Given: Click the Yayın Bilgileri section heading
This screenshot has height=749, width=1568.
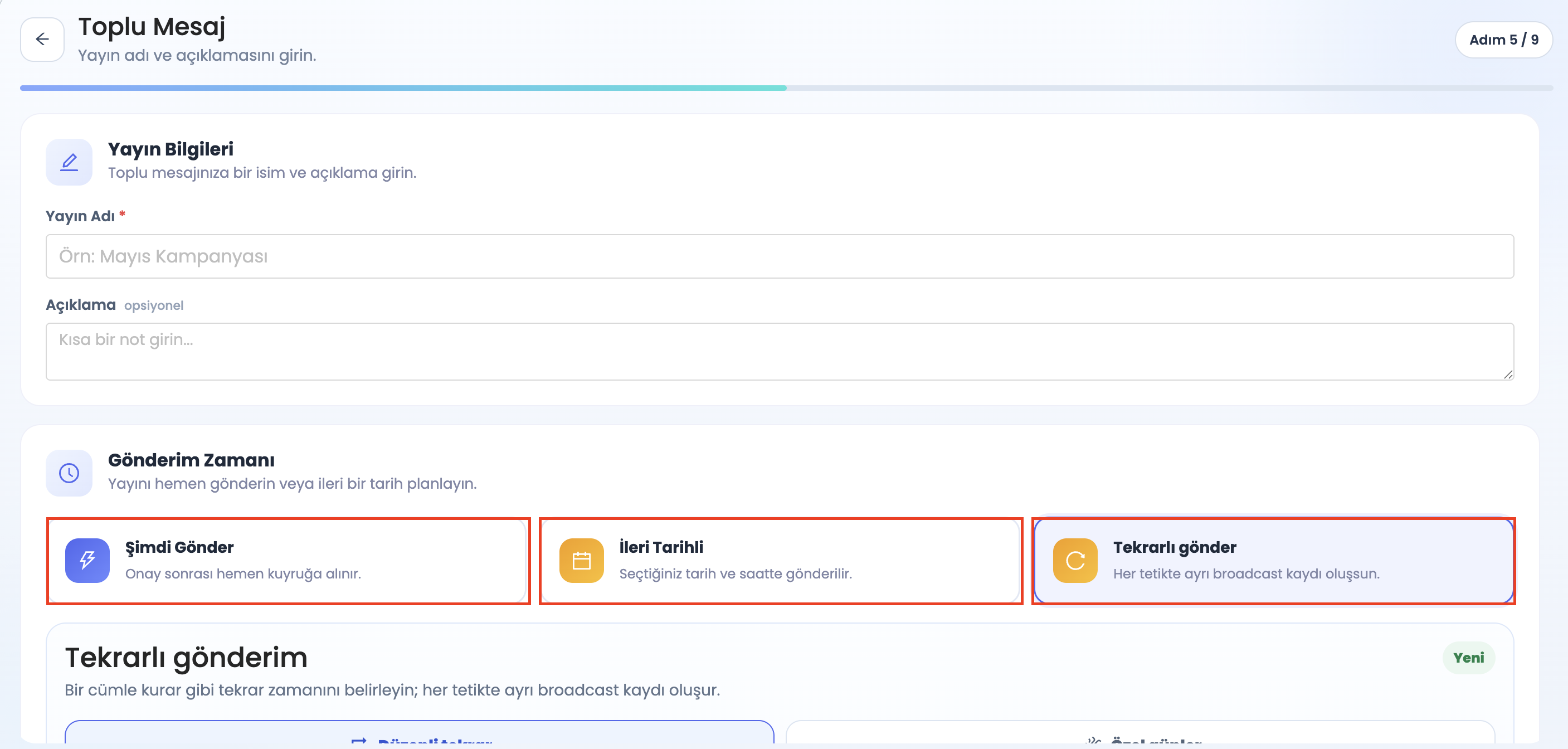Looking at the screenshot, I should click(171, 149).
